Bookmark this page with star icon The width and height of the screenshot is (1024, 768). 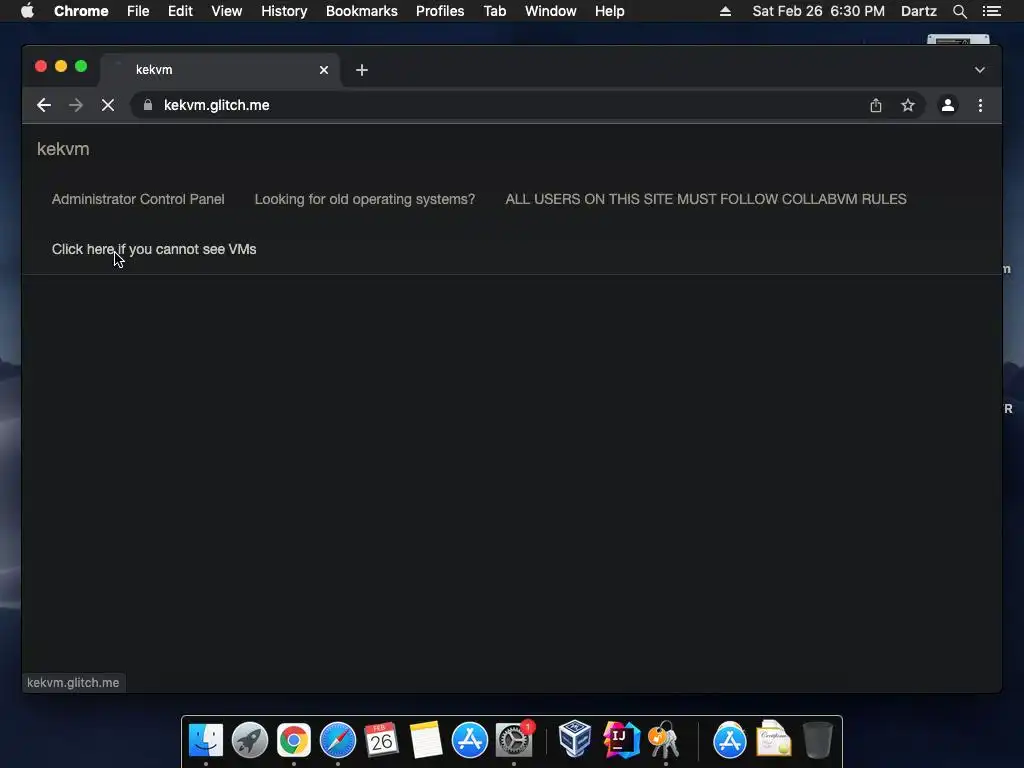[x=908, y=105]
